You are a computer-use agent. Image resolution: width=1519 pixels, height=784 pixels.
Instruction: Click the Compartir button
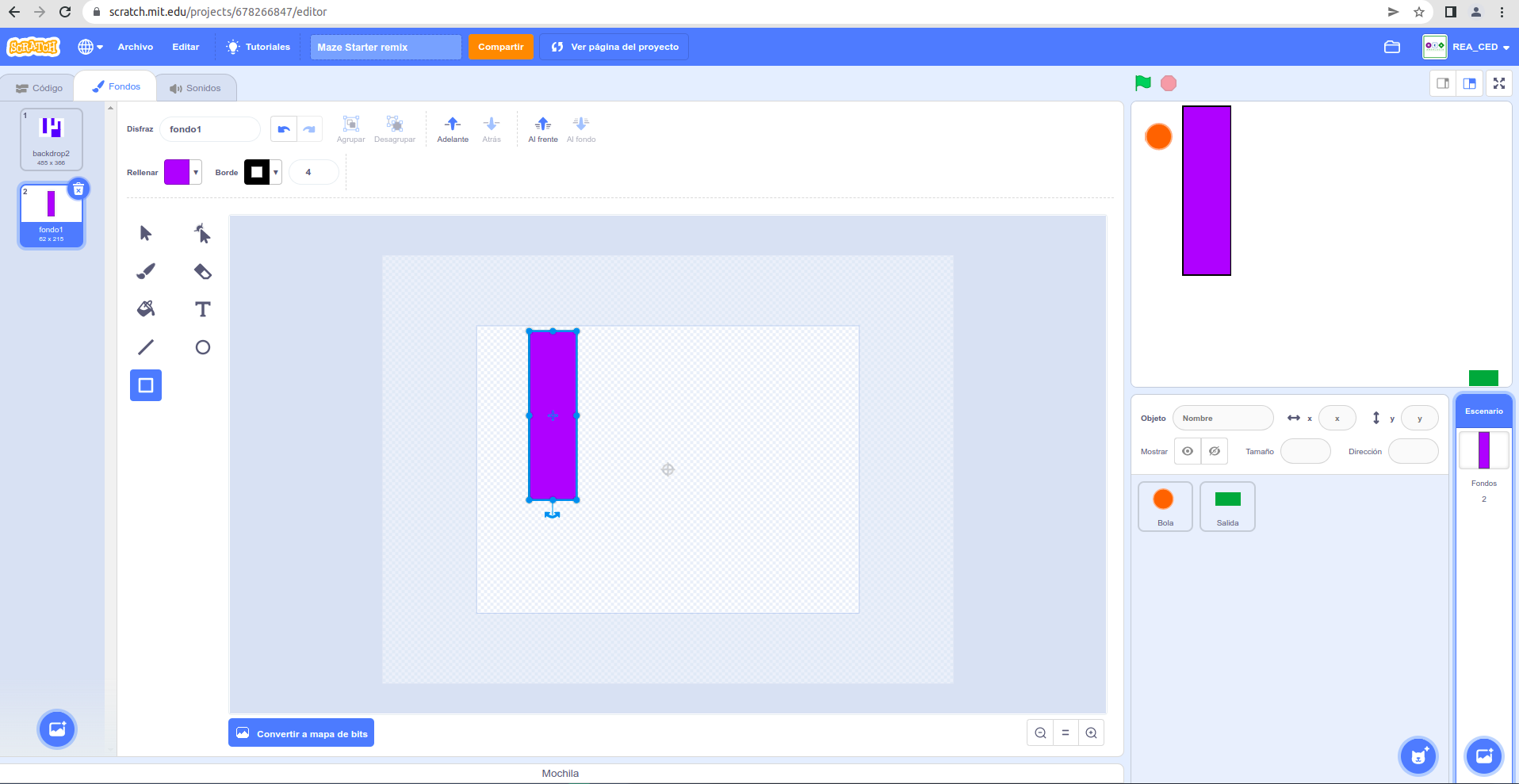coord(500,47)
